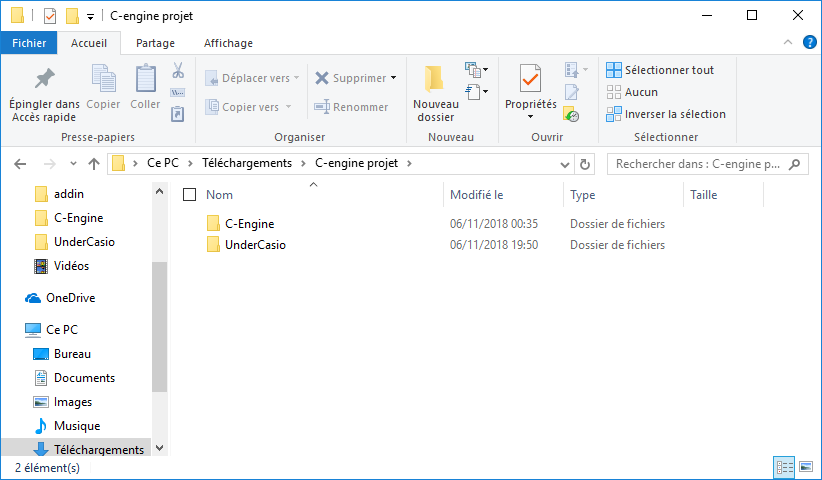Click the search magnifier icon
822x480 pixels.
tap(795, 164)
